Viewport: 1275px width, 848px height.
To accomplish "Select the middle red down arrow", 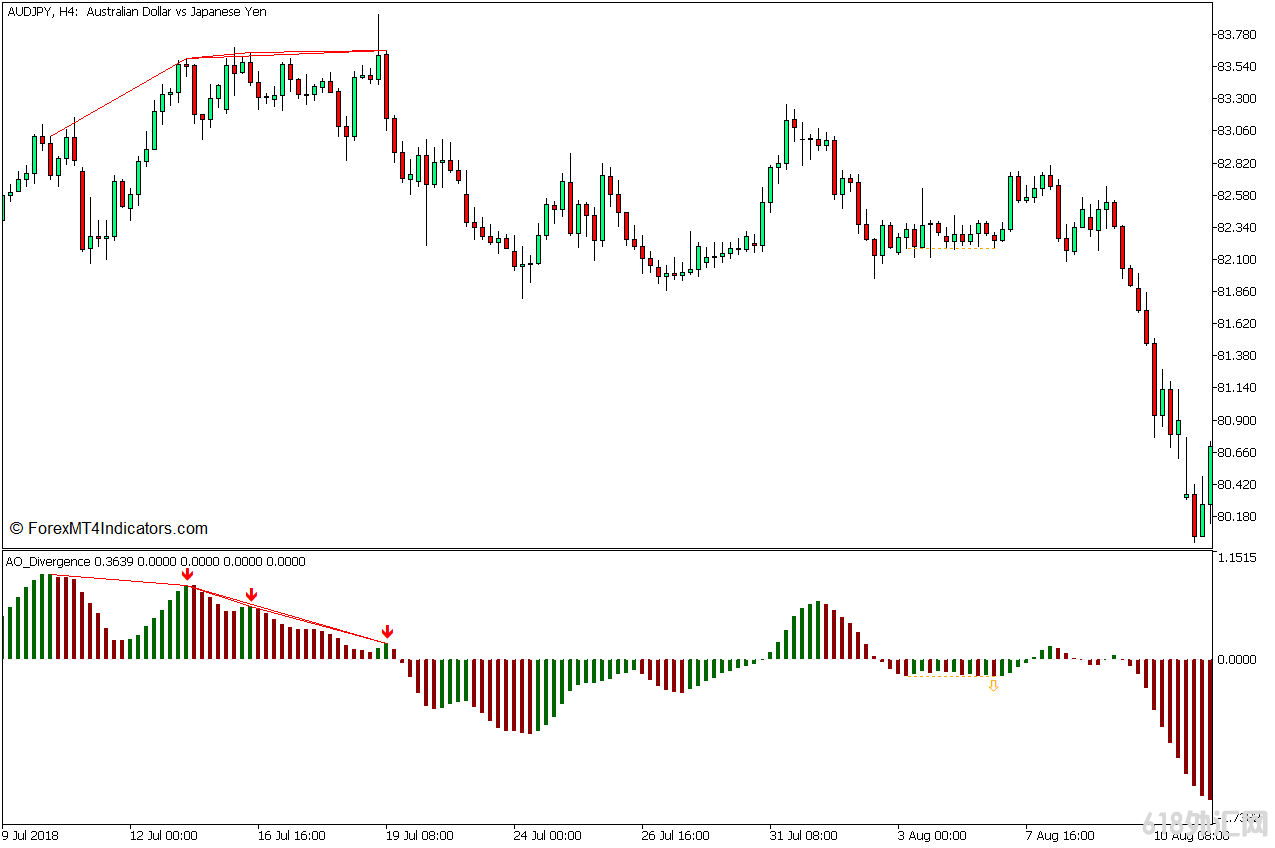I will pyautogui.click(x=251, y=596).
